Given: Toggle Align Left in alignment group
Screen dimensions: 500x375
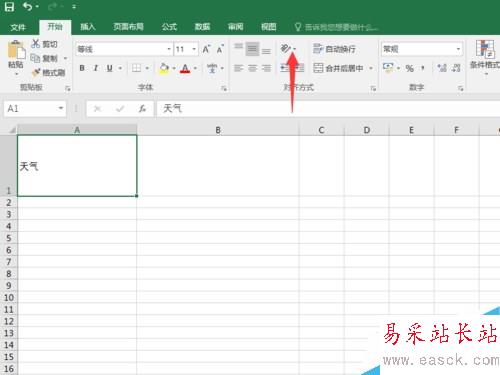Looking at the screenshot, I should point(238,68).
